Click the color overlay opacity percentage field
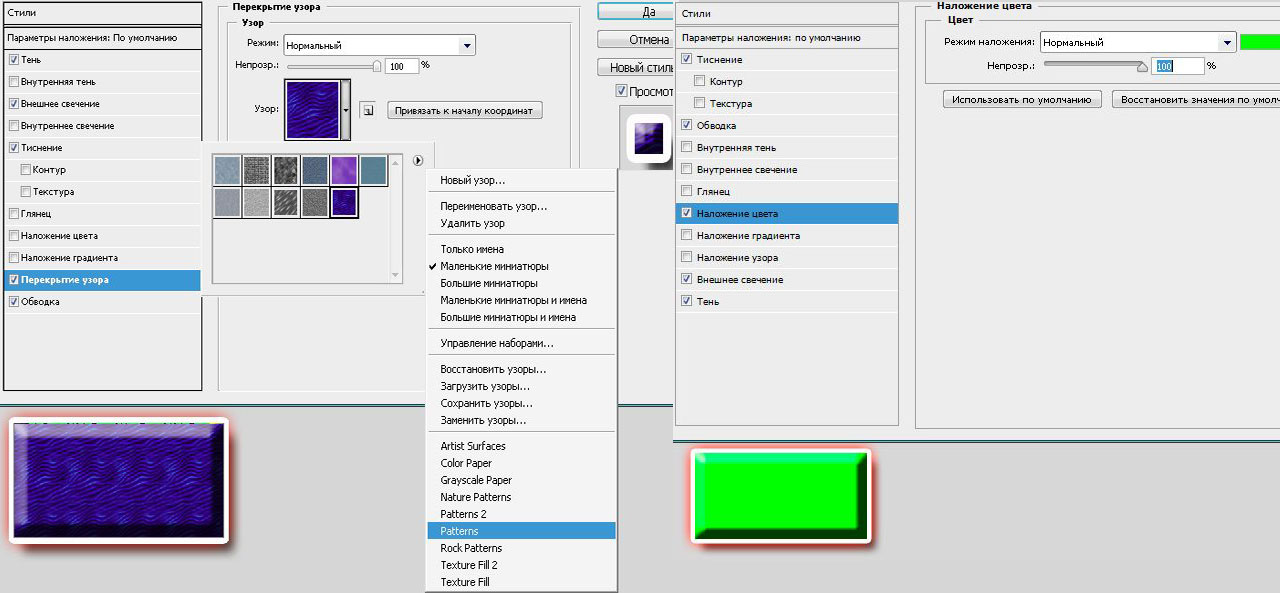This screenshot has width=1280, height=593. pos(1176,66)
